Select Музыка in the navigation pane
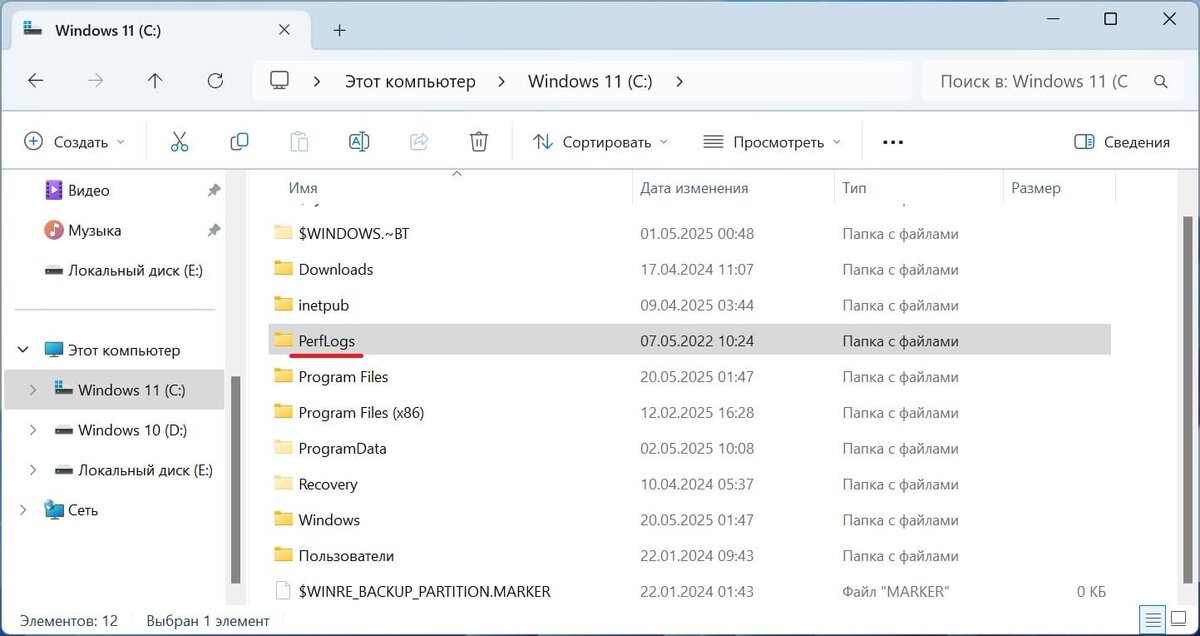 pyautogui.click(x=95, y=230)
